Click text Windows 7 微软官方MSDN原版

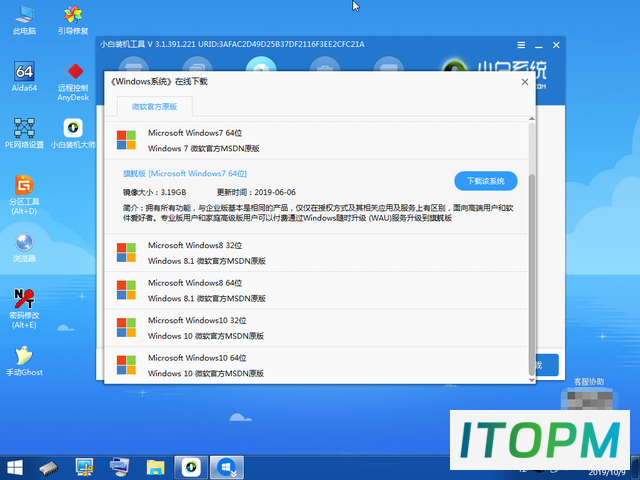coord(204,149)
